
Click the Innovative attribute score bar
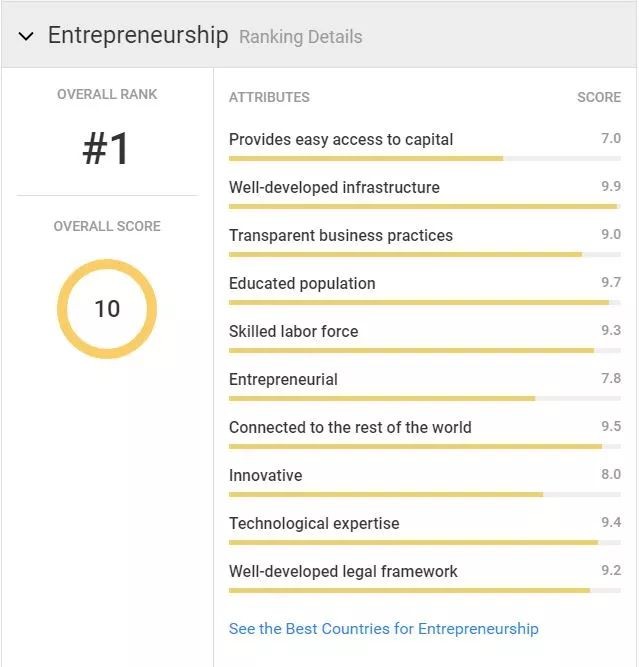pyautogui.click(x=424, y=494)
